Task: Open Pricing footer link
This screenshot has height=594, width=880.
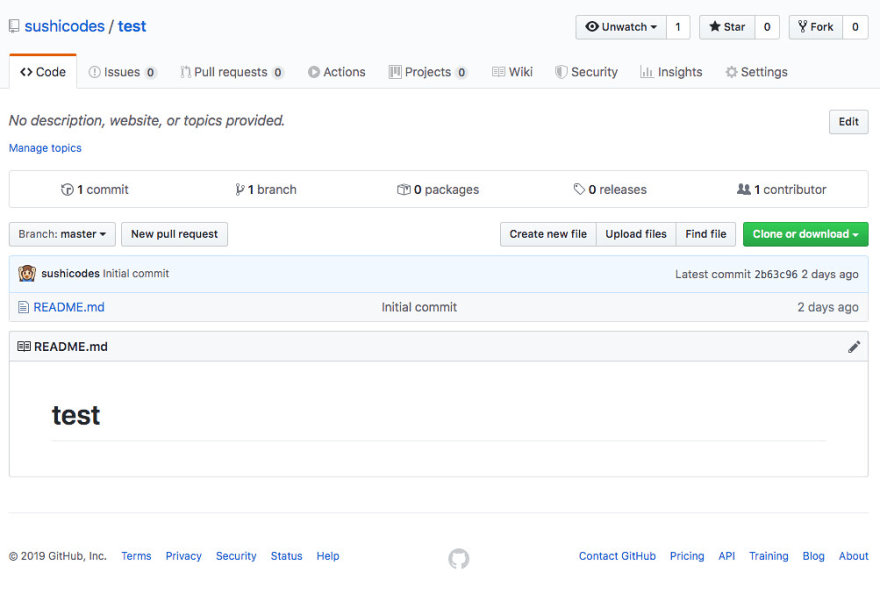Action: [x=687, y=556]
